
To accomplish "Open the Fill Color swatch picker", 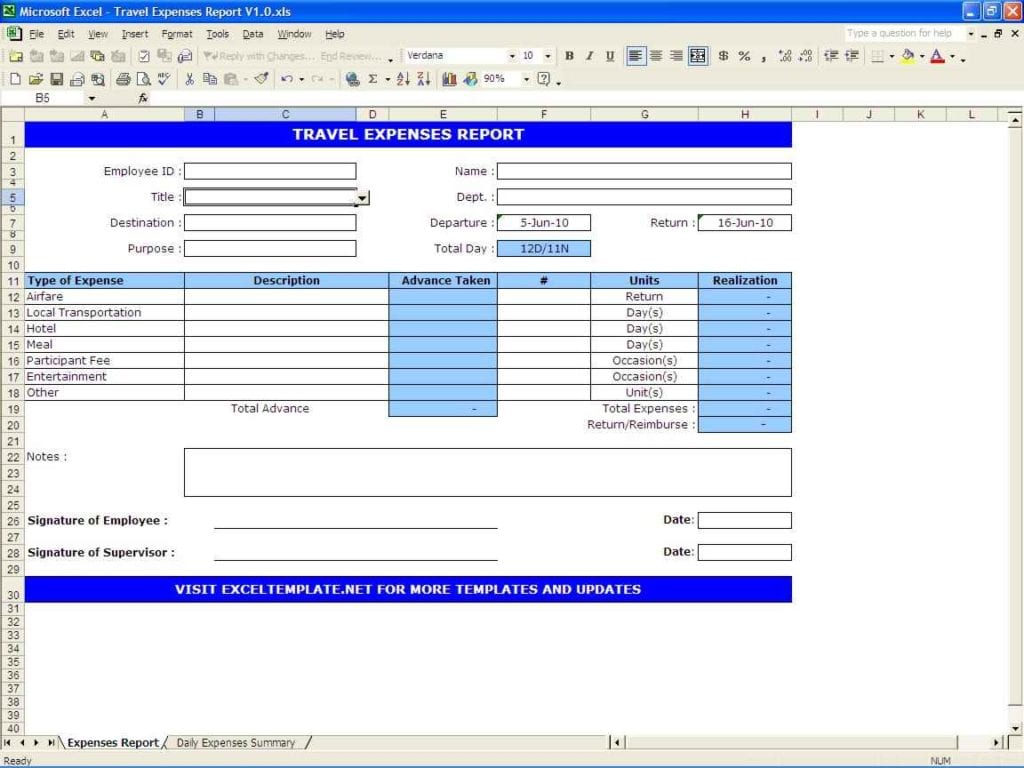I will point(906,55).
